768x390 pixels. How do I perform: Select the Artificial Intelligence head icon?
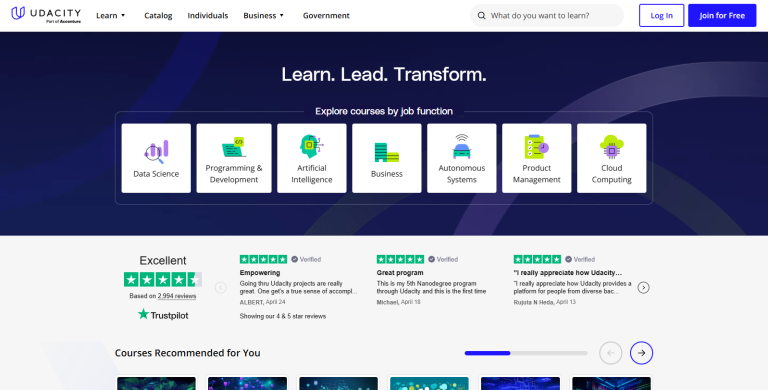pos(312,146)
